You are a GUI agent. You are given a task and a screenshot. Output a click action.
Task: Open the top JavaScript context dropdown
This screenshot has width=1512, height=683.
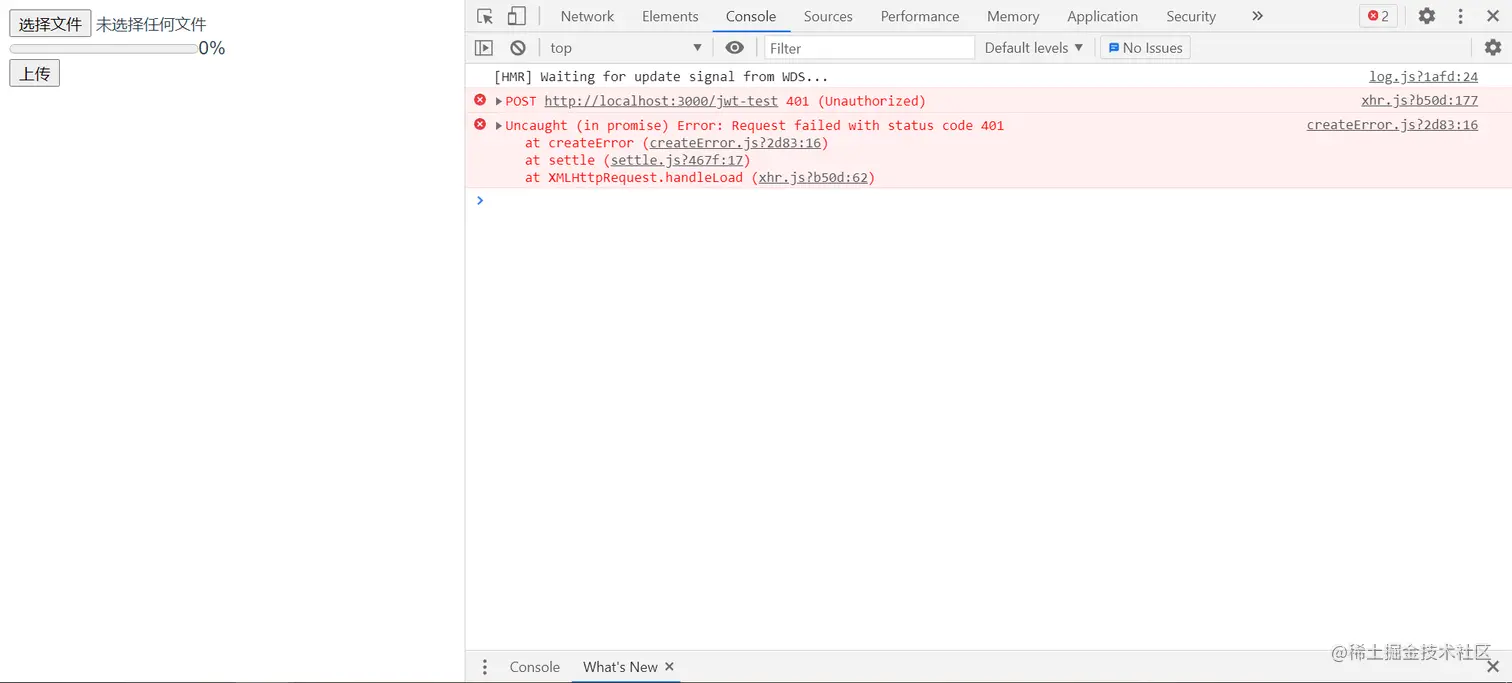(626, 48)
